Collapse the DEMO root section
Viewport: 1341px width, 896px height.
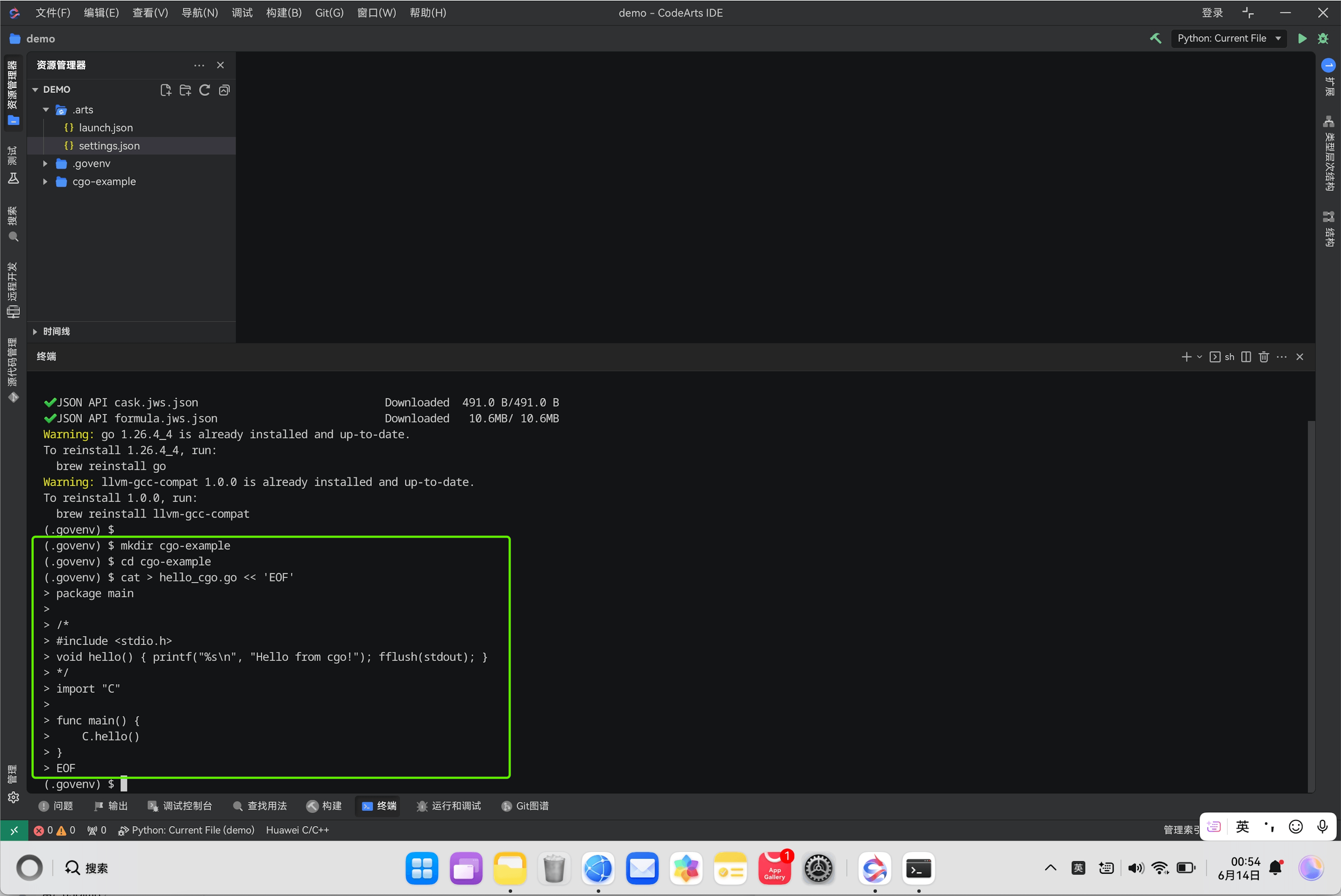click(36, 89)
